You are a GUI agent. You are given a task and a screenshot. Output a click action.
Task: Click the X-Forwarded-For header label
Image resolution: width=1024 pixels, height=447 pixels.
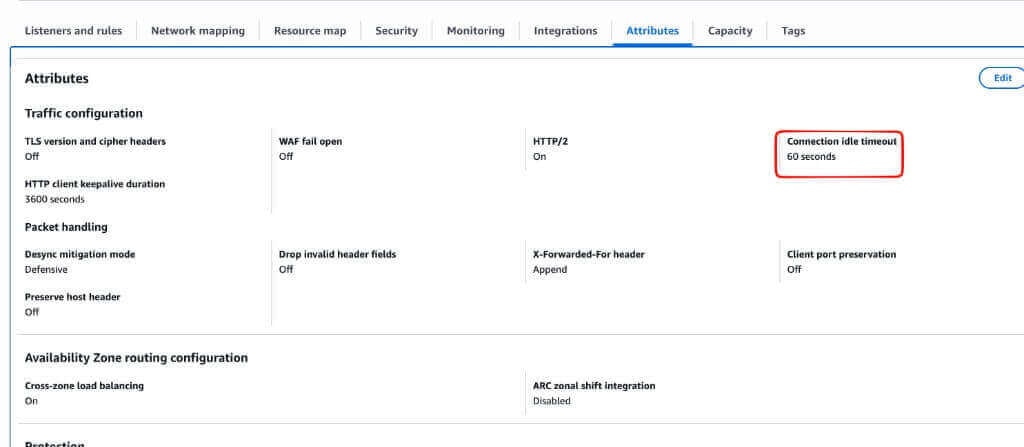pos(588,254)
